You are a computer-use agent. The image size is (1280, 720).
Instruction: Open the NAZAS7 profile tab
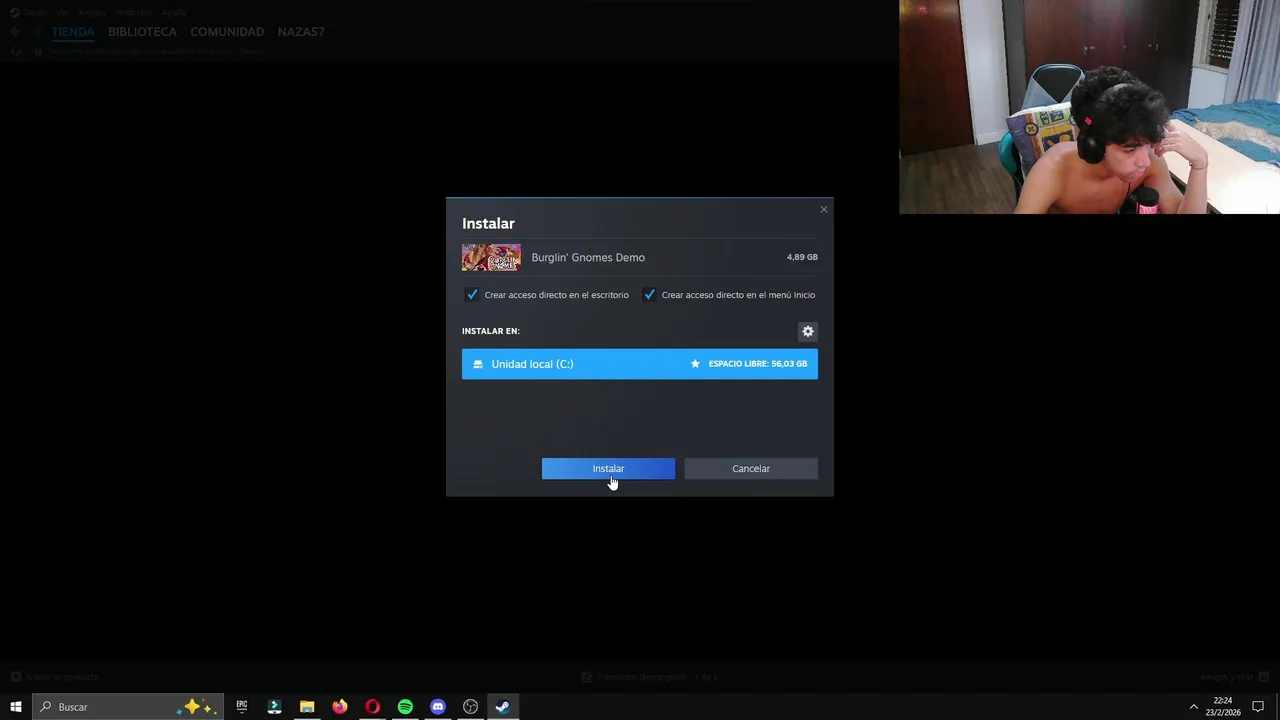pos(301,31)
